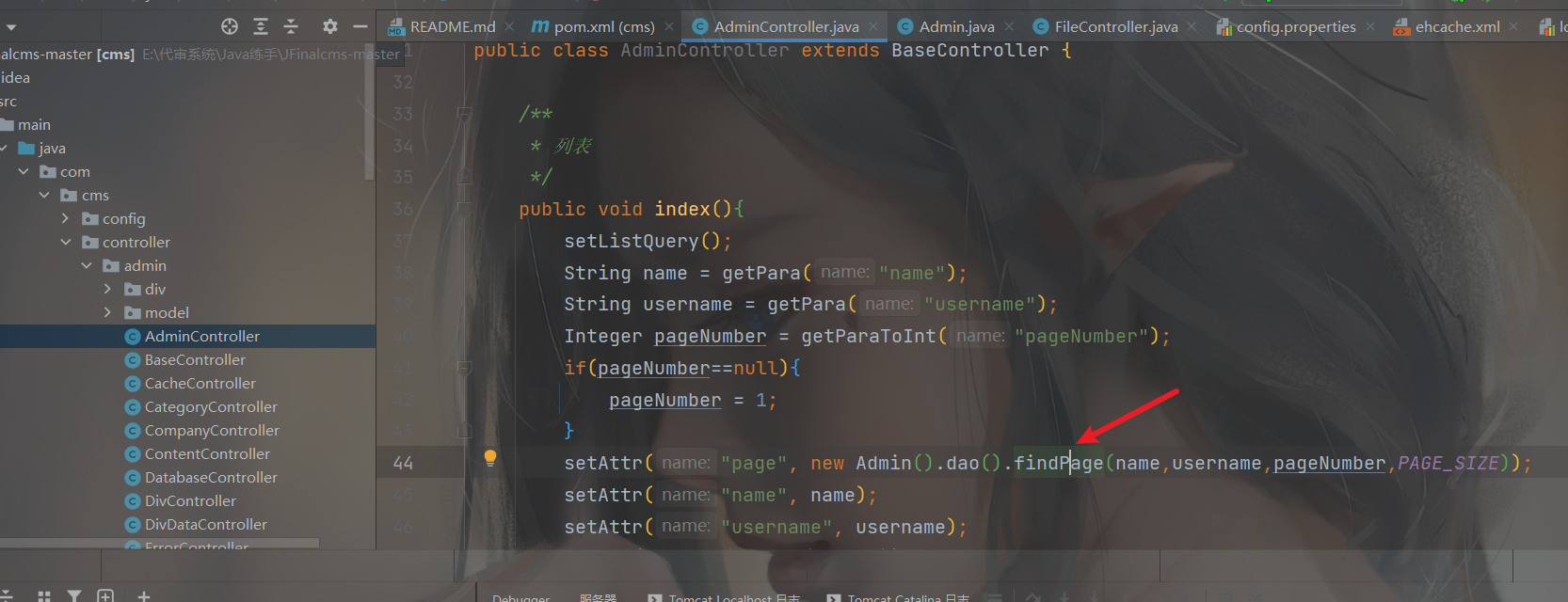Click the project tree vertical scrollbar
This screenshot has height=602, width=1568.
coord(369,111)
